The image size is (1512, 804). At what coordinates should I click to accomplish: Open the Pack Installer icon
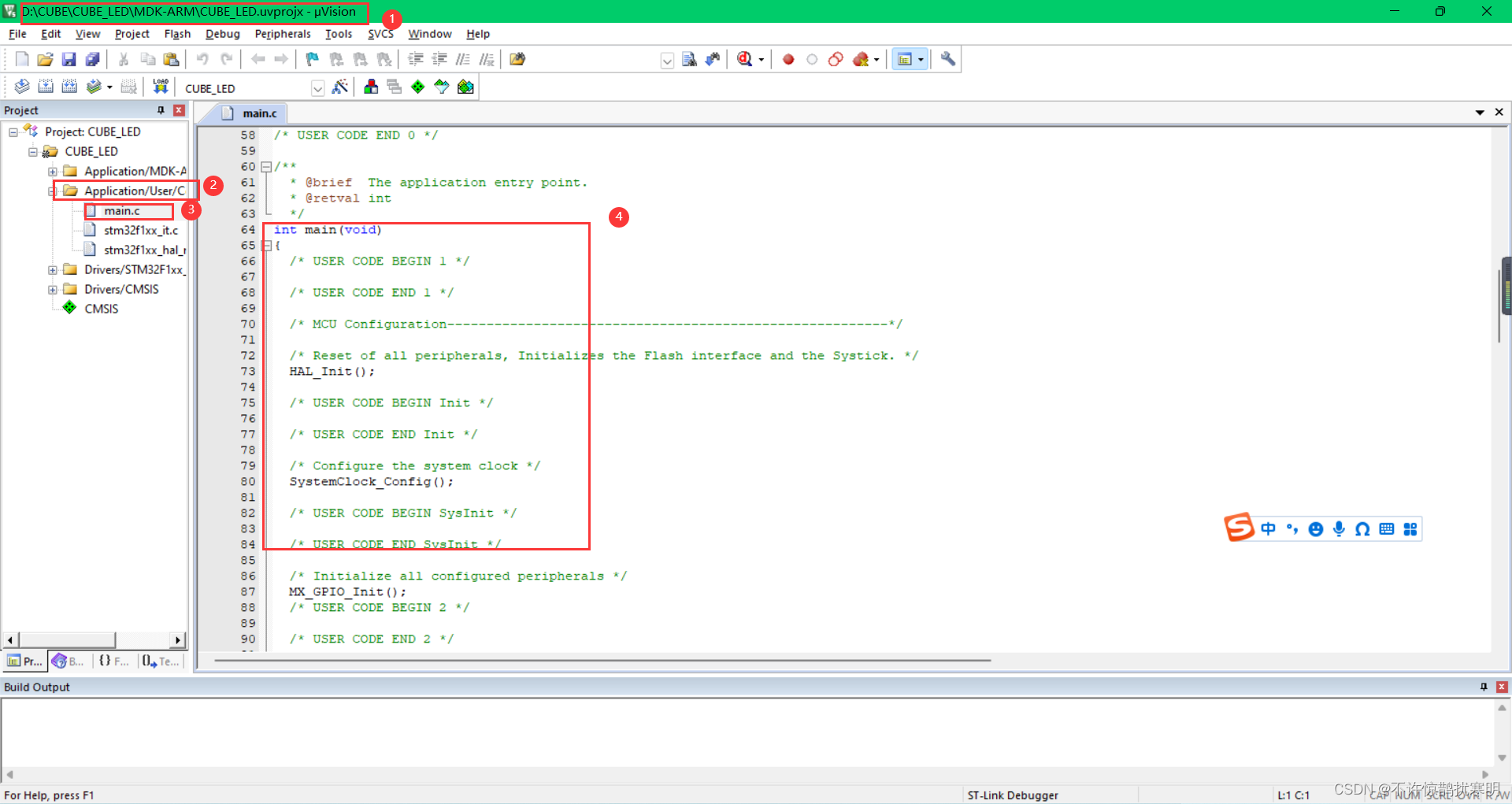coord(465,87)
